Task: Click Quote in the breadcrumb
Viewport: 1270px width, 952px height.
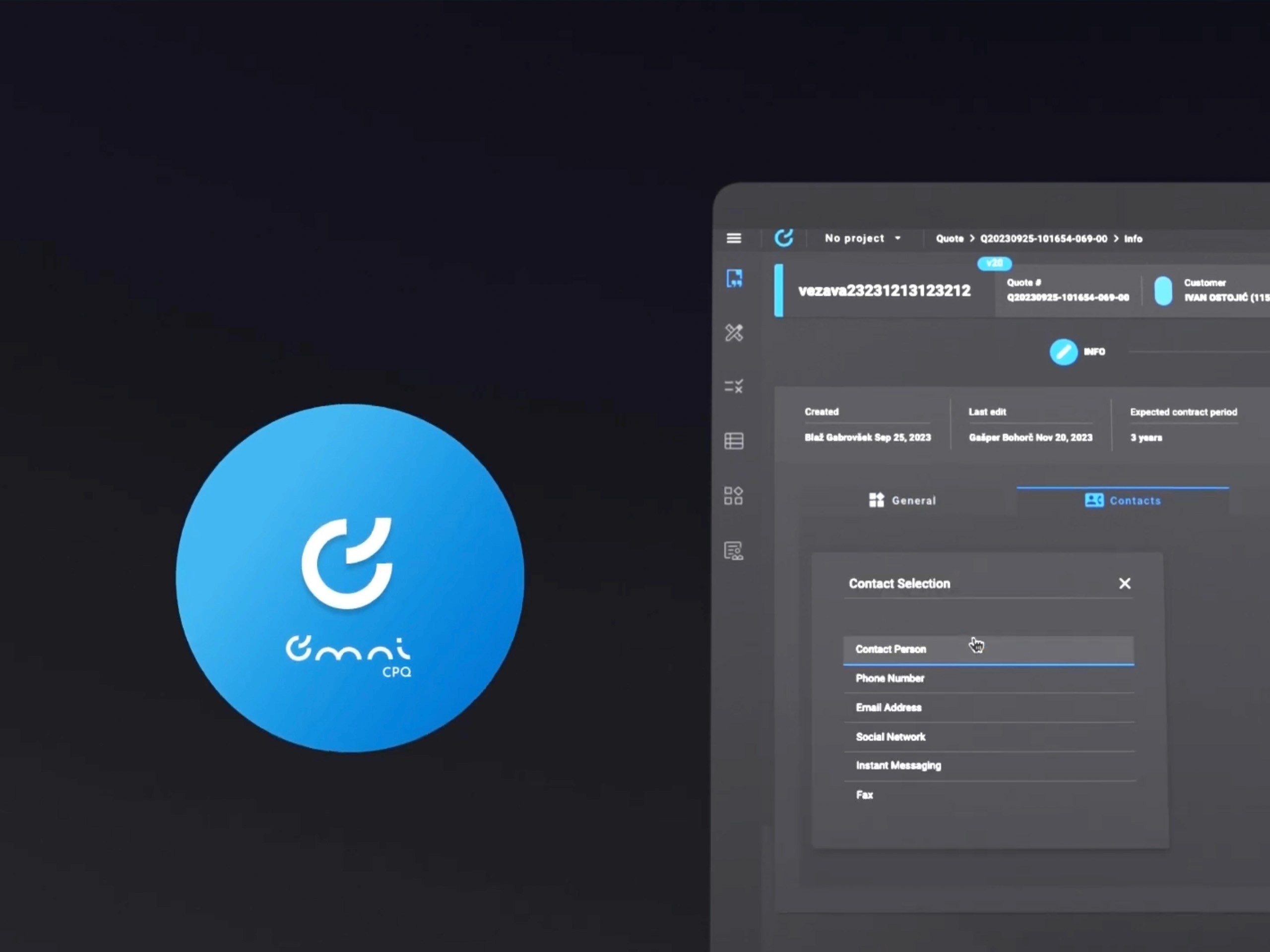Action: tap(949, 238)
